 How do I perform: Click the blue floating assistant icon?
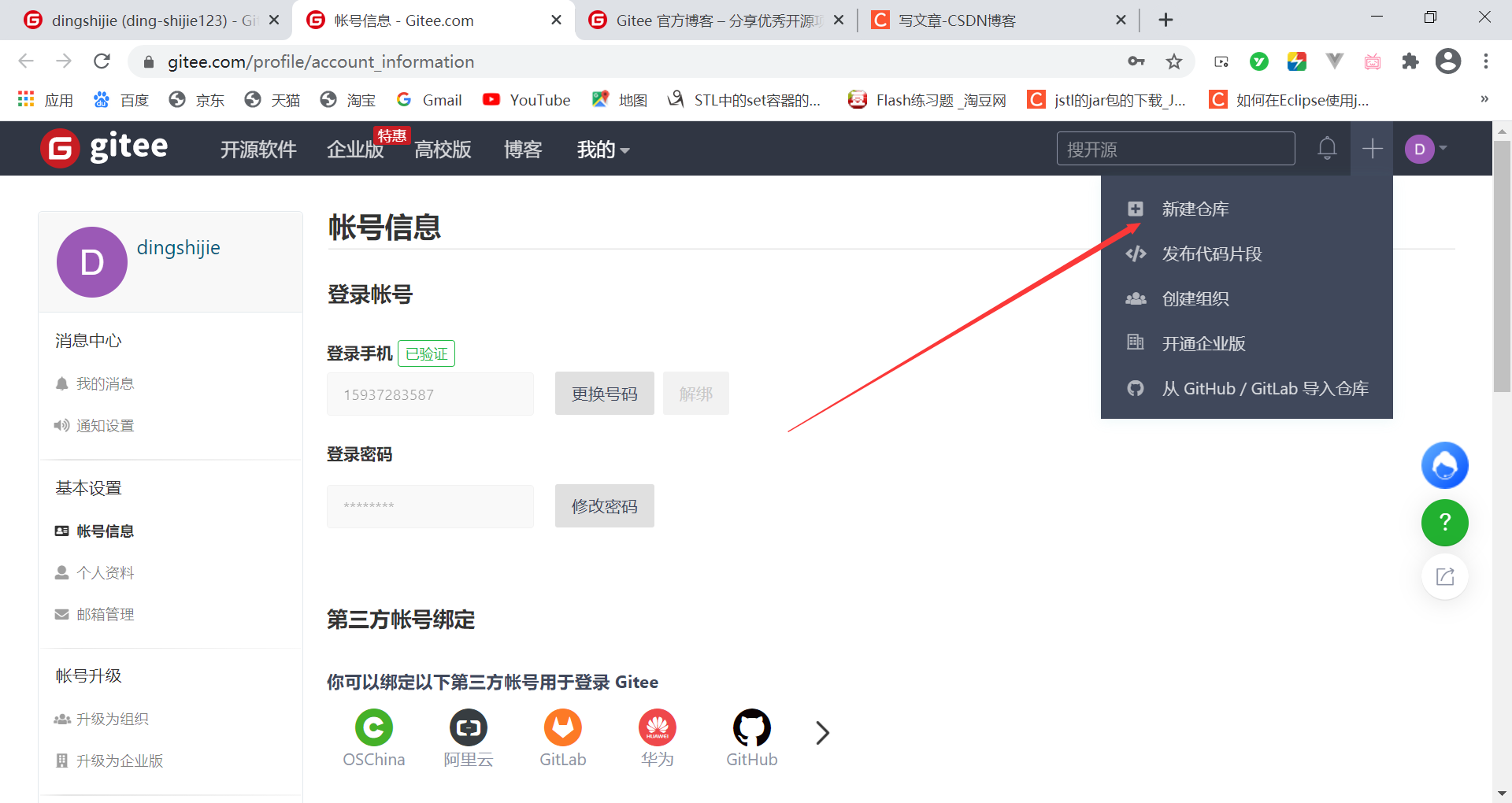[x=1445, y=465]
